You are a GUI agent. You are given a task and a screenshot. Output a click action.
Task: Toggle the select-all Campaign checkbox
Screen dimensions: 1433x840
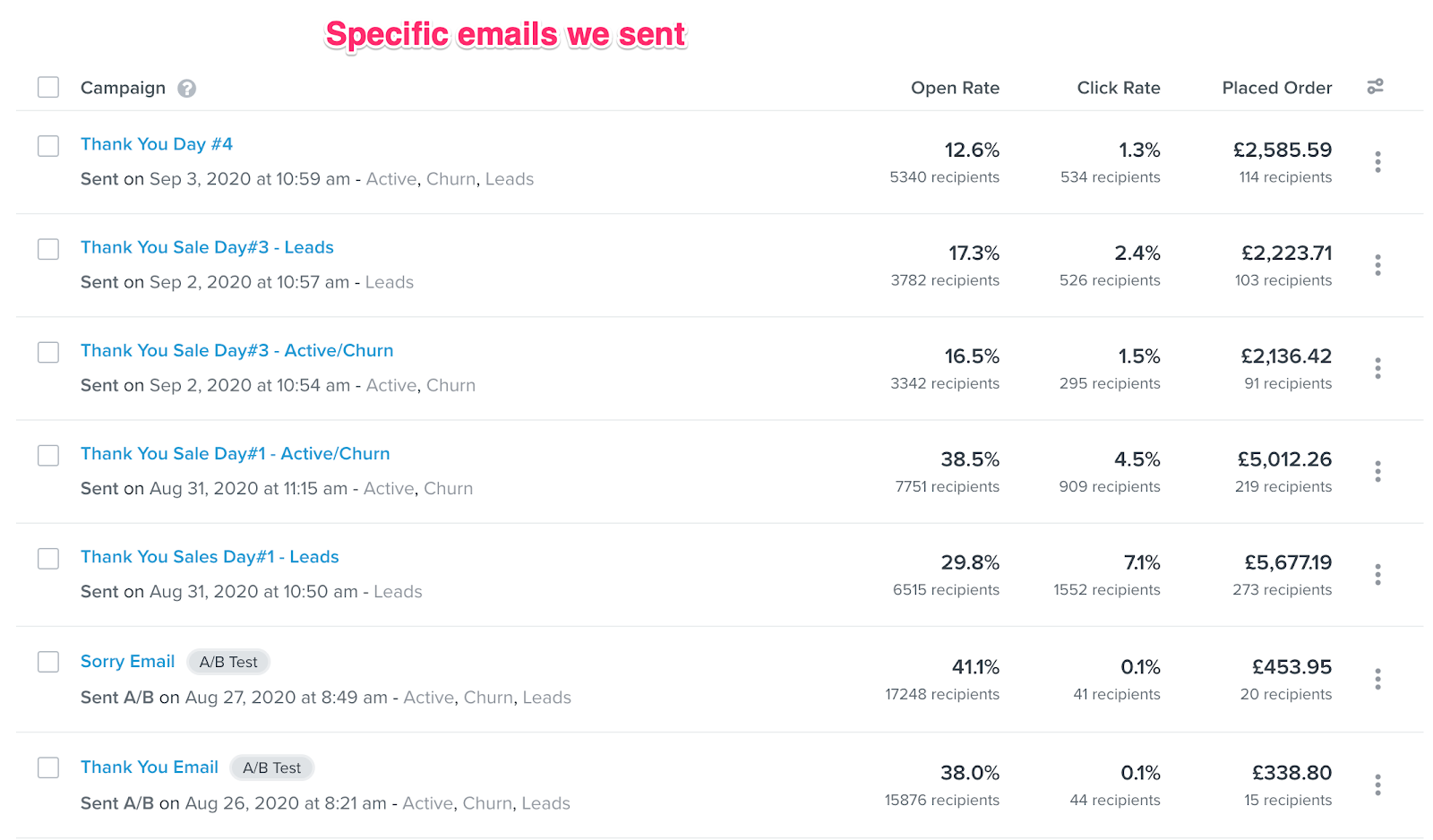[x=48, y=87]
